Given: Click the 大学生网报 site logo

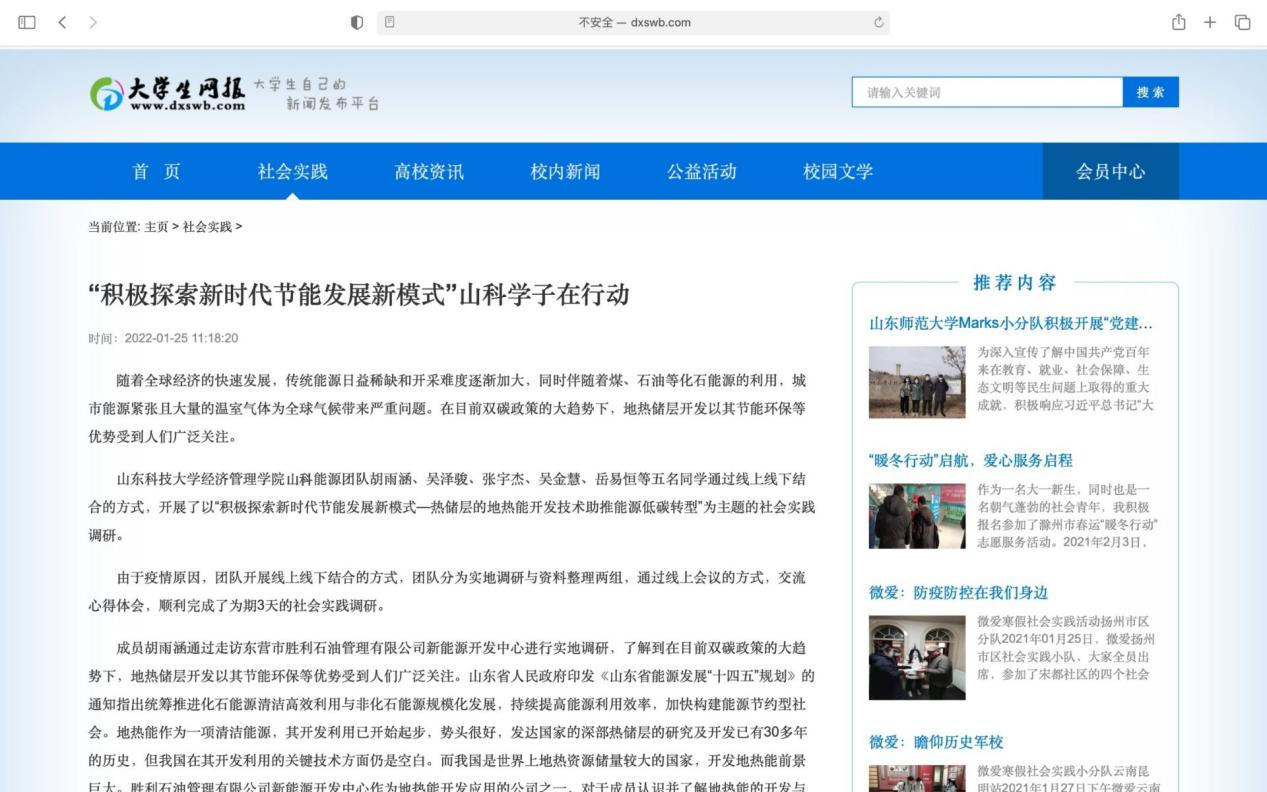Looking at the screenshot, I should (x=168, y=93).
